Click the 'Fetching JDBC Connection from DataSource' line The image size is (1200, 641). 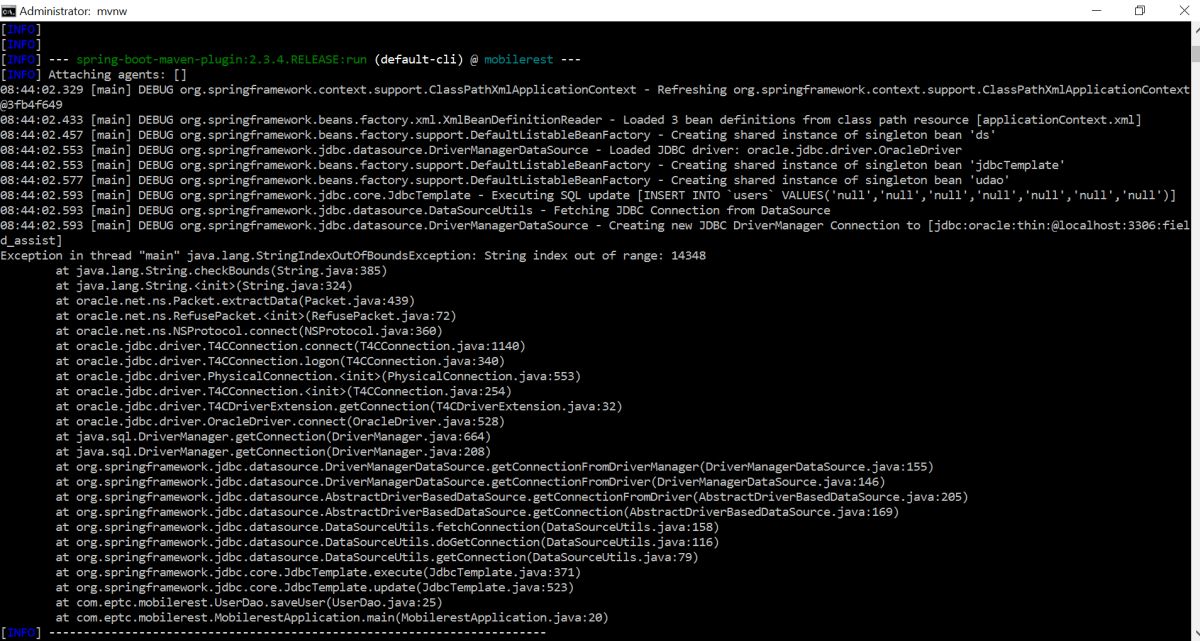pos(415,210)
